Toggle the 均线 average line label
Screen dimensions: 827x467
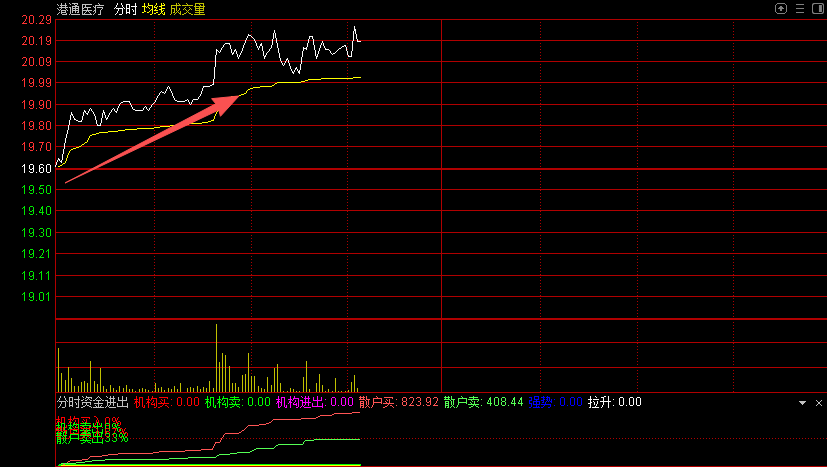(153, 9)
